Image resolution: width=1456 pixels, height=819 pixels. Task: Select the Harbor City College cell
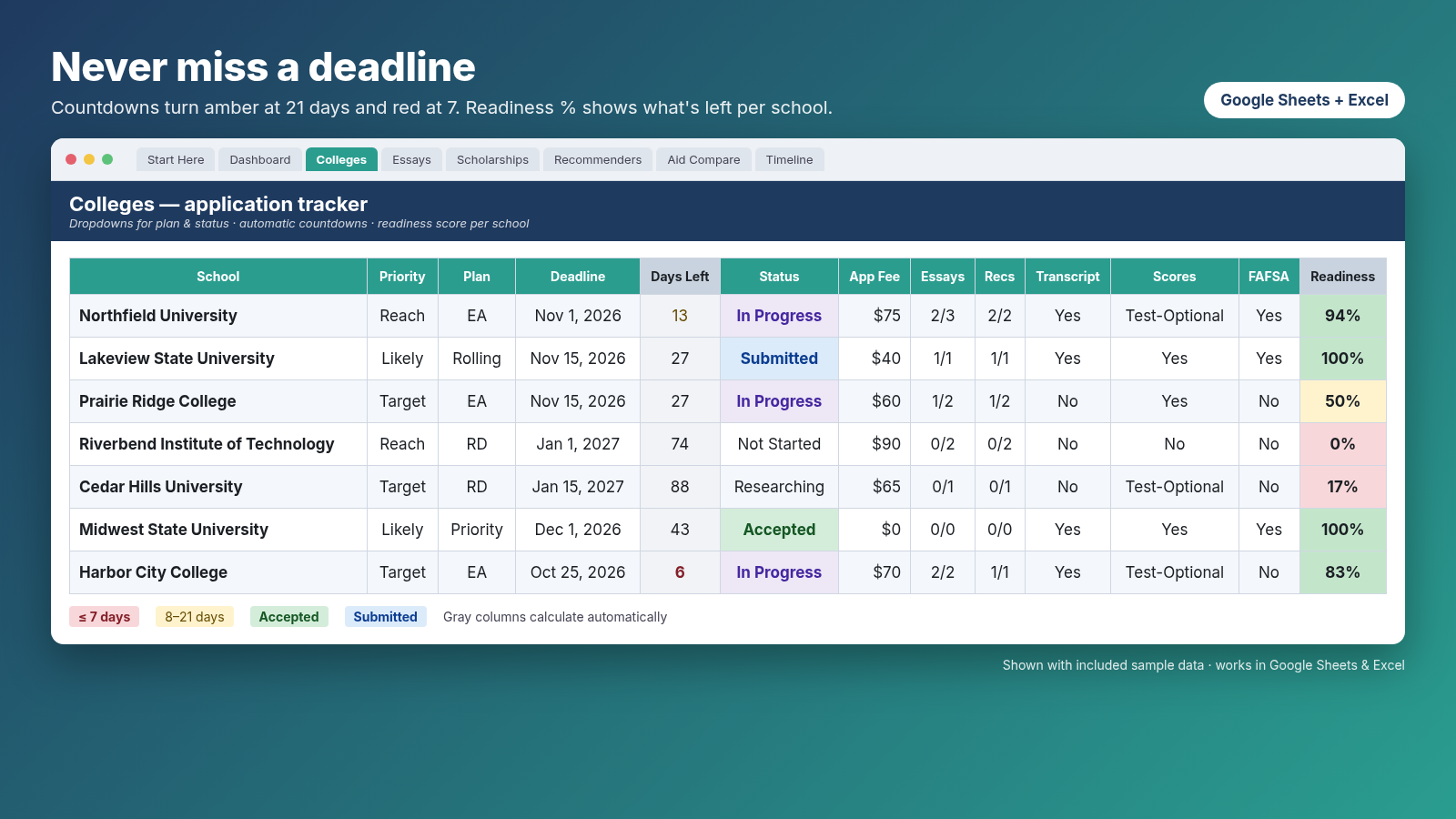click(218, 572)
